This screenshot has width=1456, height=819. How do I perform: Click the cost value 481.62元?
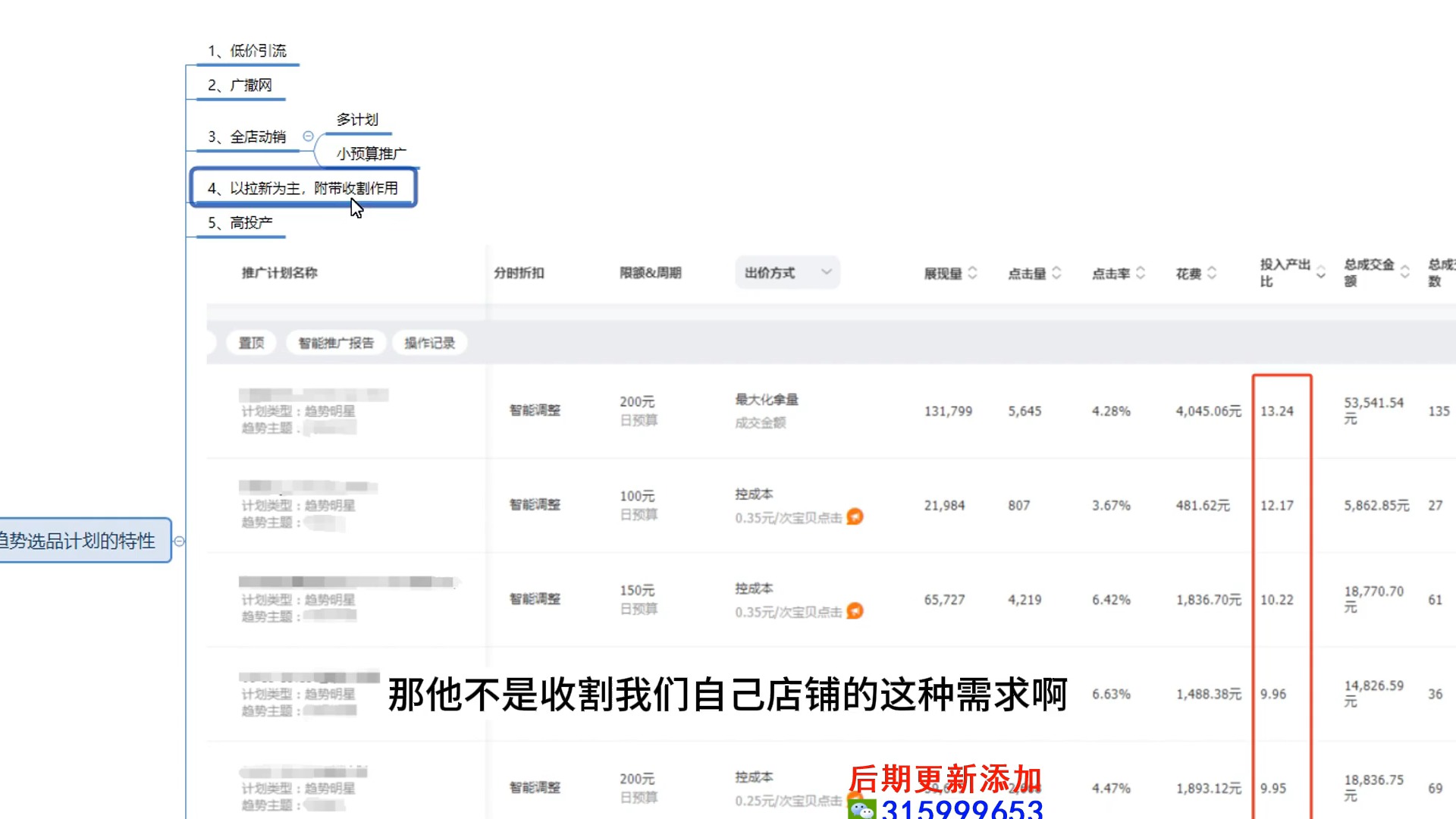click(1203, 505)
